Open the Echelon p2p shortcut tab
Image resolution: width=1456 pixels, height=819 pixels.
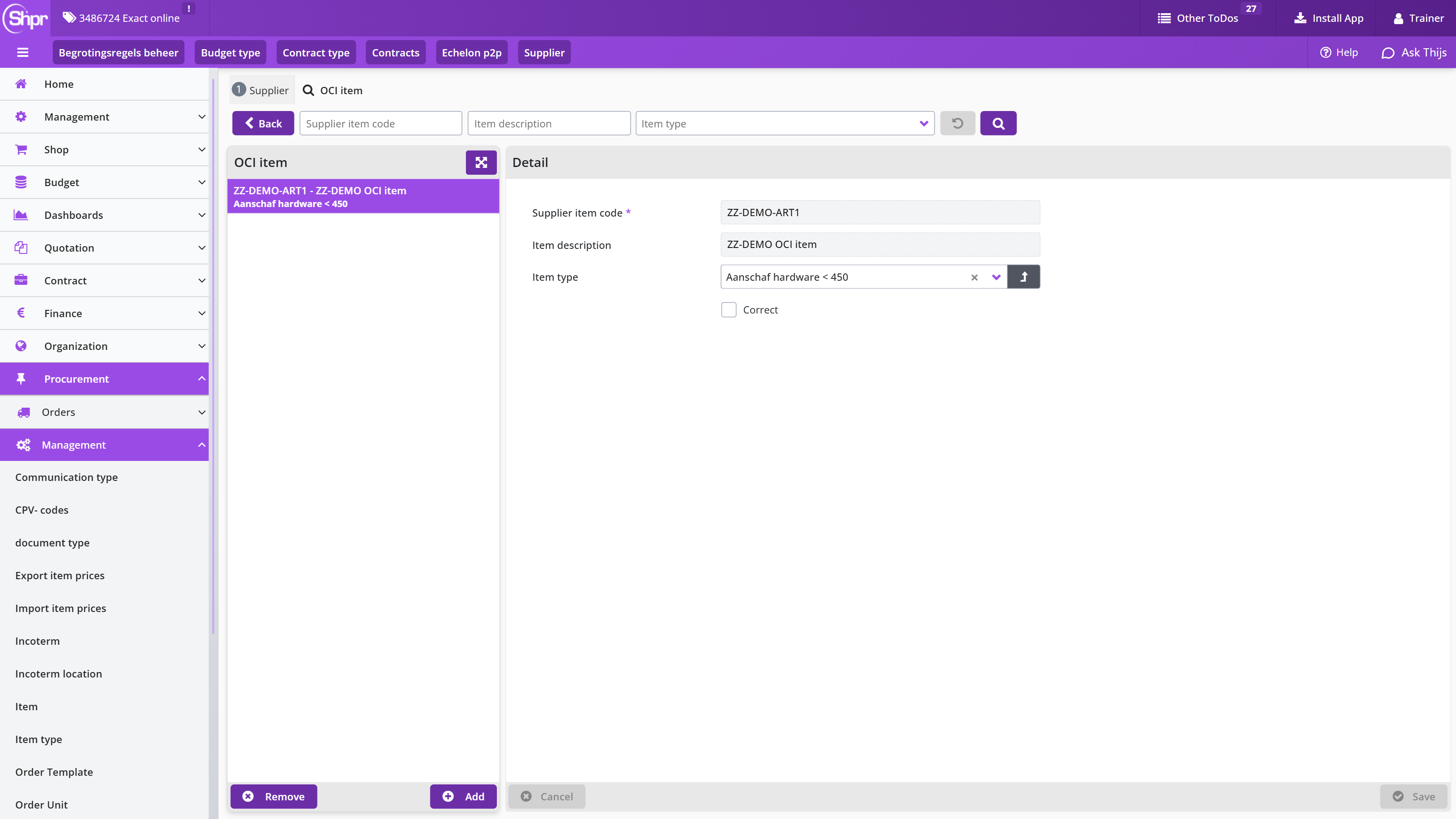pyautogui.click(x=471, y=53)
